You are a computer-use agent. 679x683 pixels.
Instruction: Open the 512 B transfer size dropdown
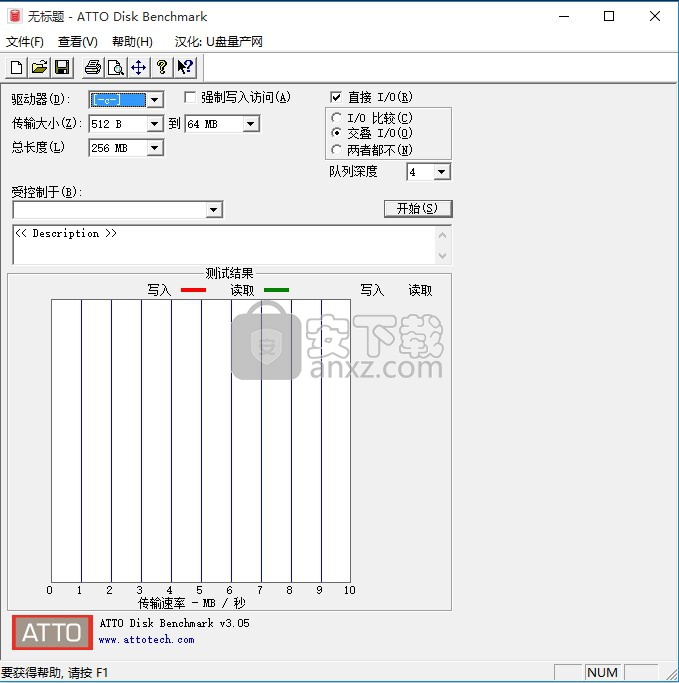[154, 124]
